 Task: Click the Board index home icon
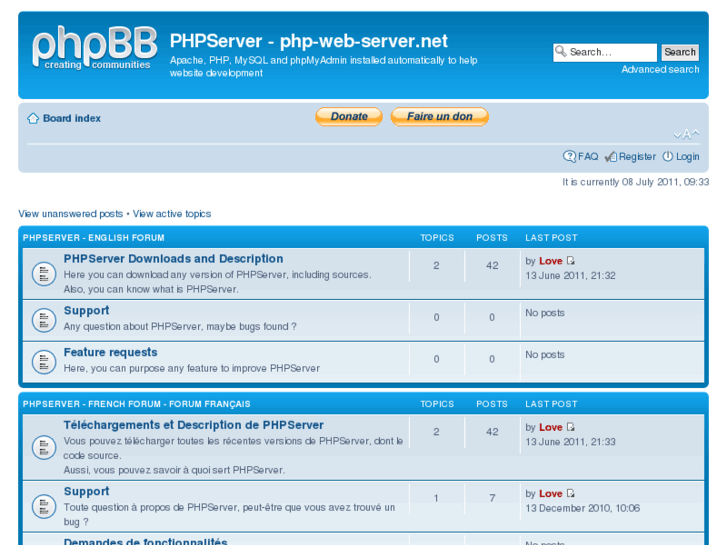tap(33, 118)
